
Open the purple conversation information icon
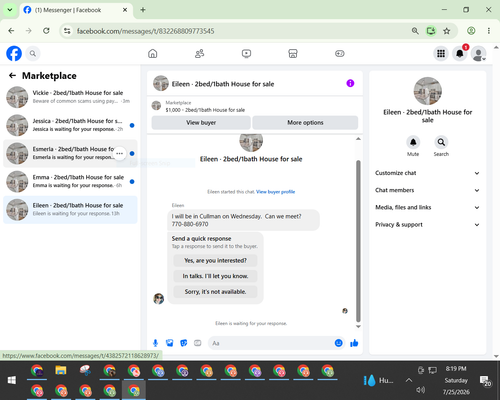350,83
